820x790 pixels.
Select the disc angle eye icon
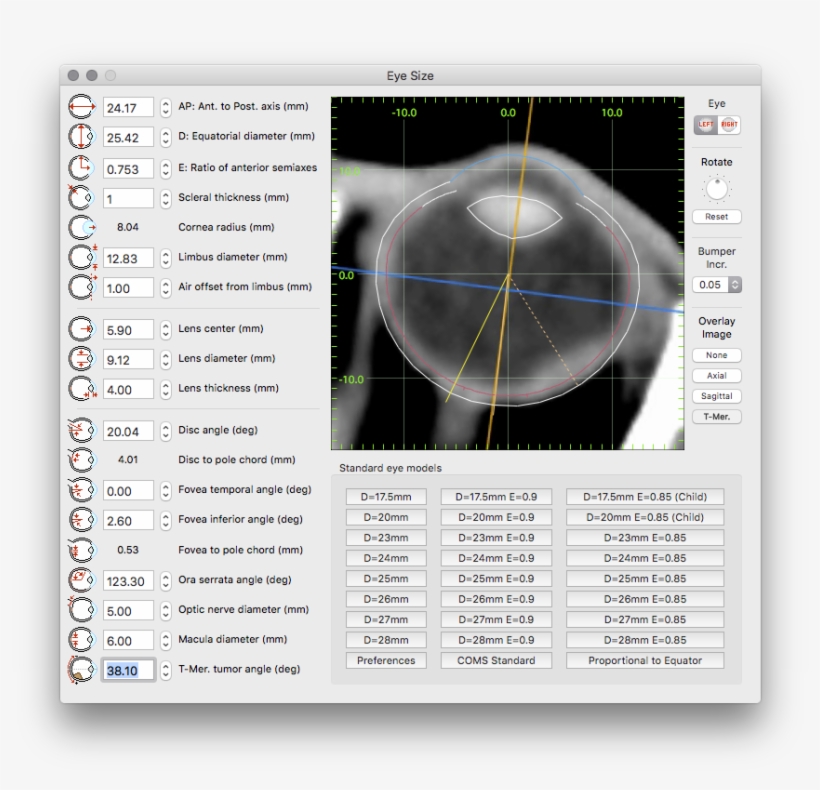80,430
